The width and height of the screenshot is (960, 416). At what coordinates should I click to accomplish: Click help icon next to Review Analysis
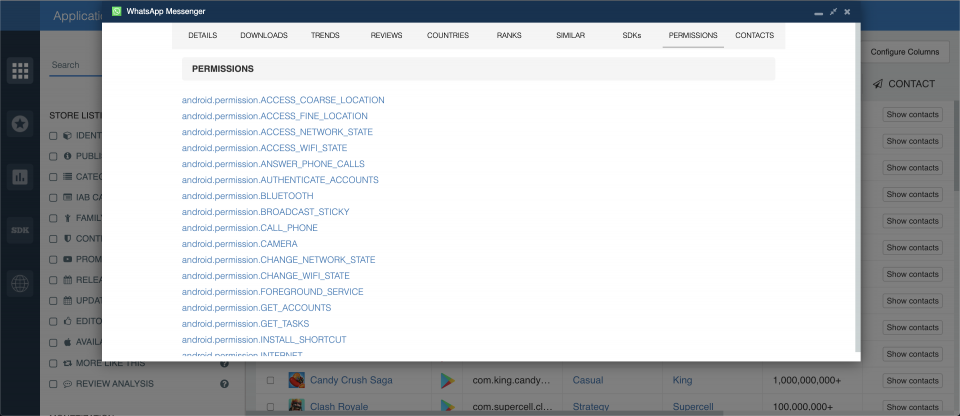tap(224, 384)
